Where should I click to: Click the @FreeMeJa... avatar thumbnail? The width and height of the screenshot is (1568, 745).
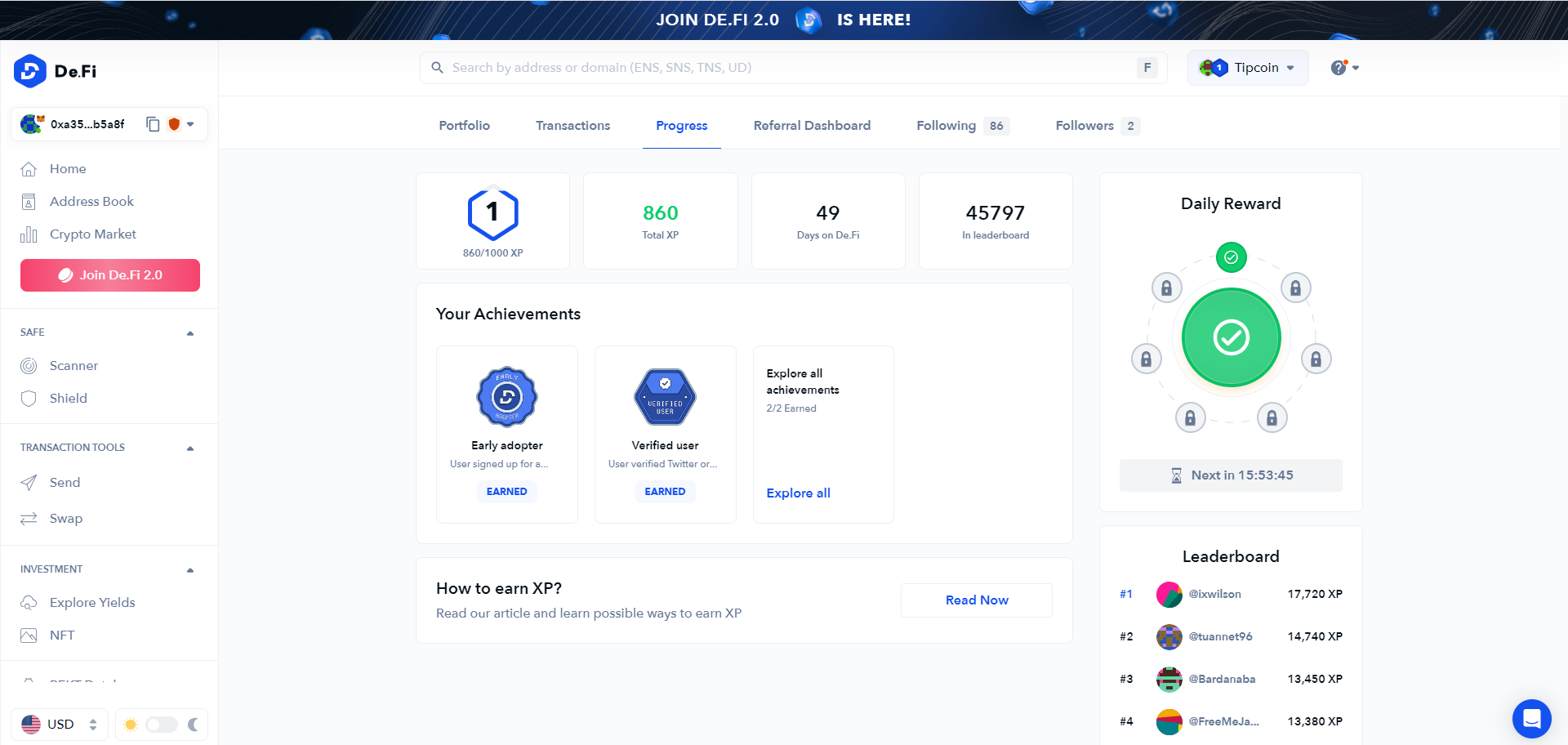1169,722
